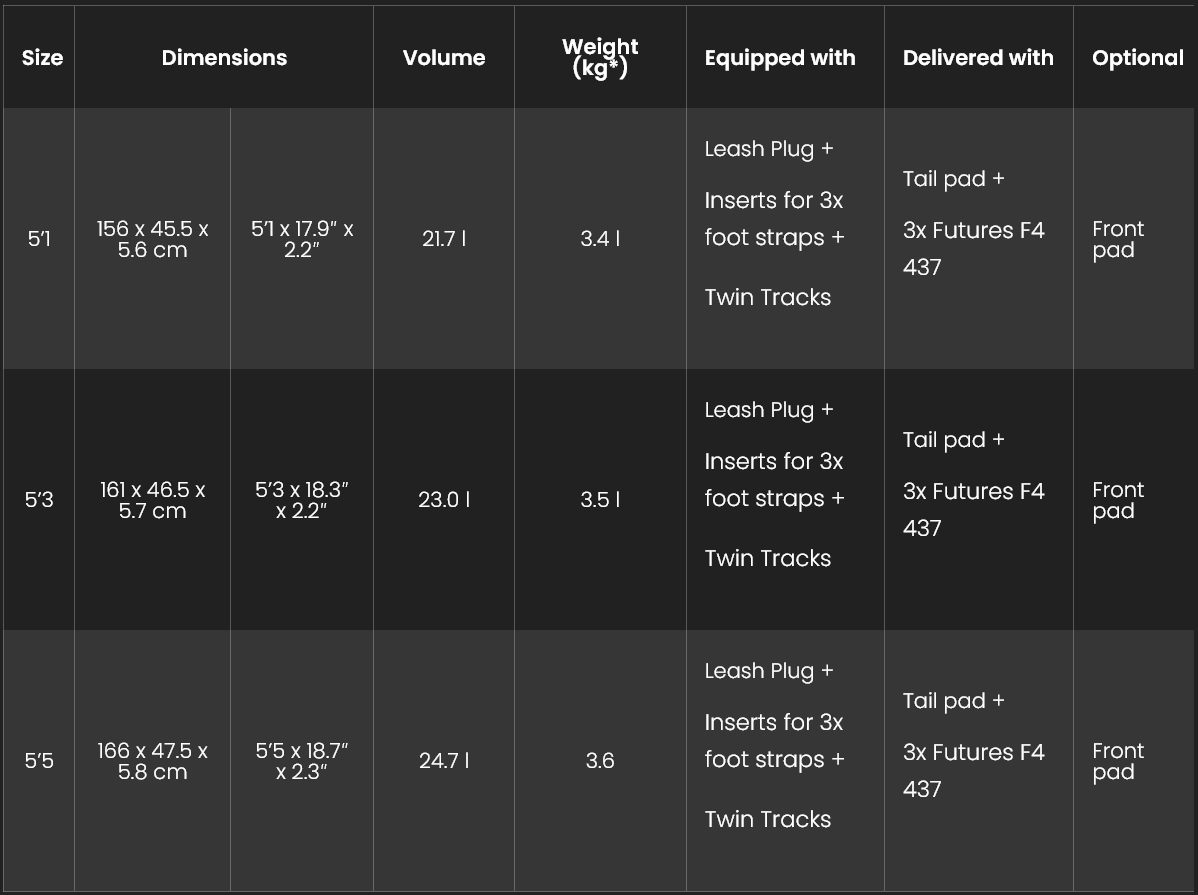Viewport: 1198px width, 895px height.
Task: Click the 5'3 x 18.3" x 2.2" cell
Action: coord(302,500)
